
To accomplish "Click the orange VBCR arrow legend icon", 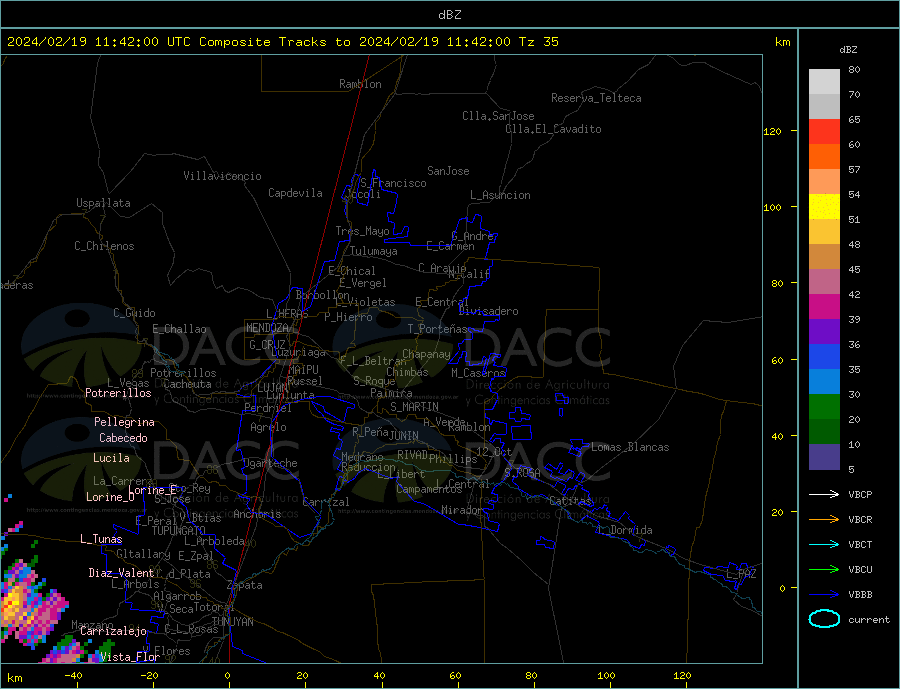I will (x=824, y=519).
